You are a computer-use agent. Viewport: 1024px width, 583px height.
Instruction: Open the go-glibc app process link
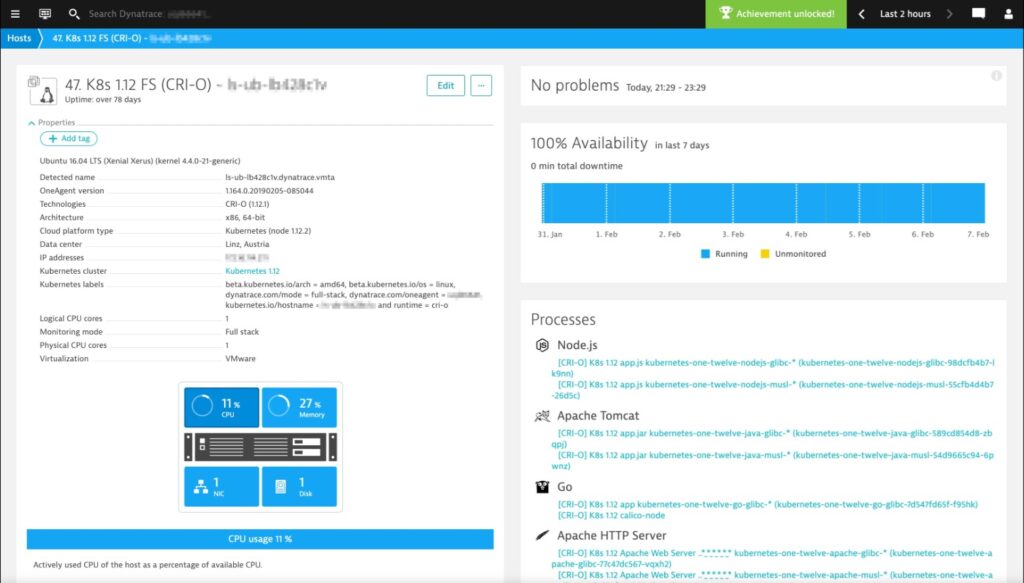point(767,504)
